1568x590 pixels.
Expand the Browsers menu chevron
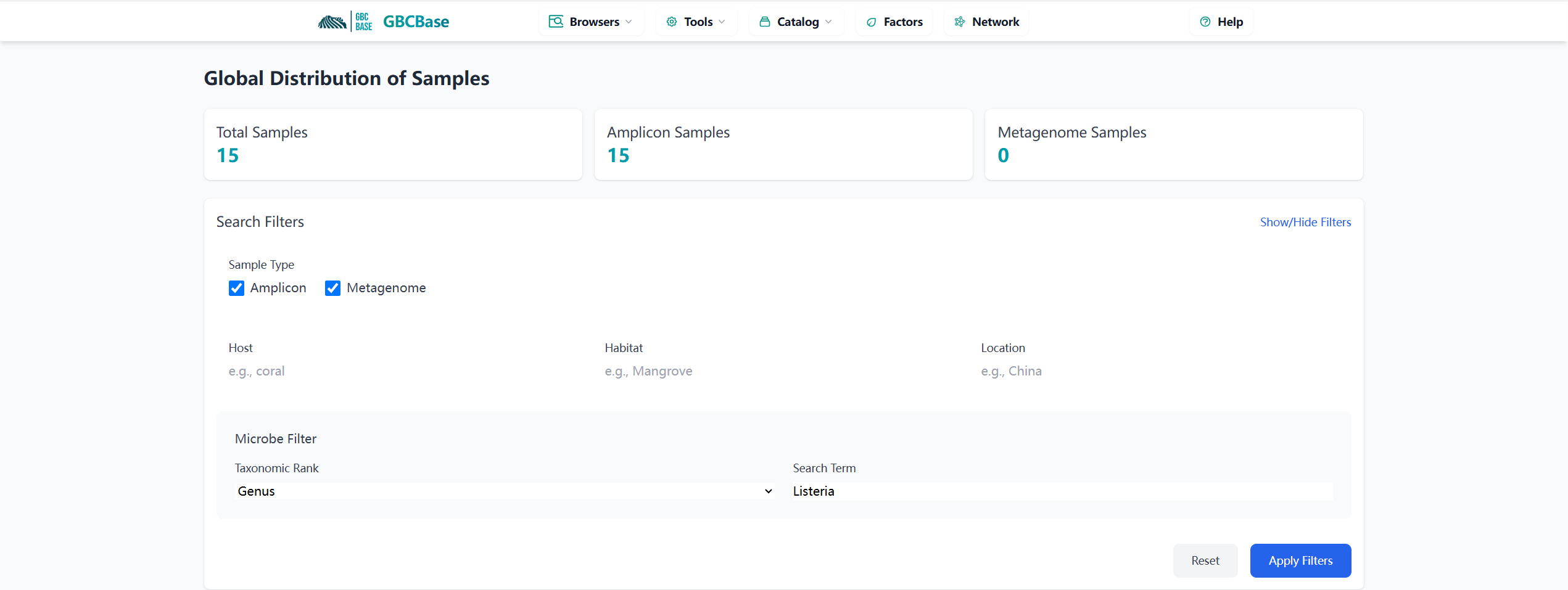coord(629,22)
